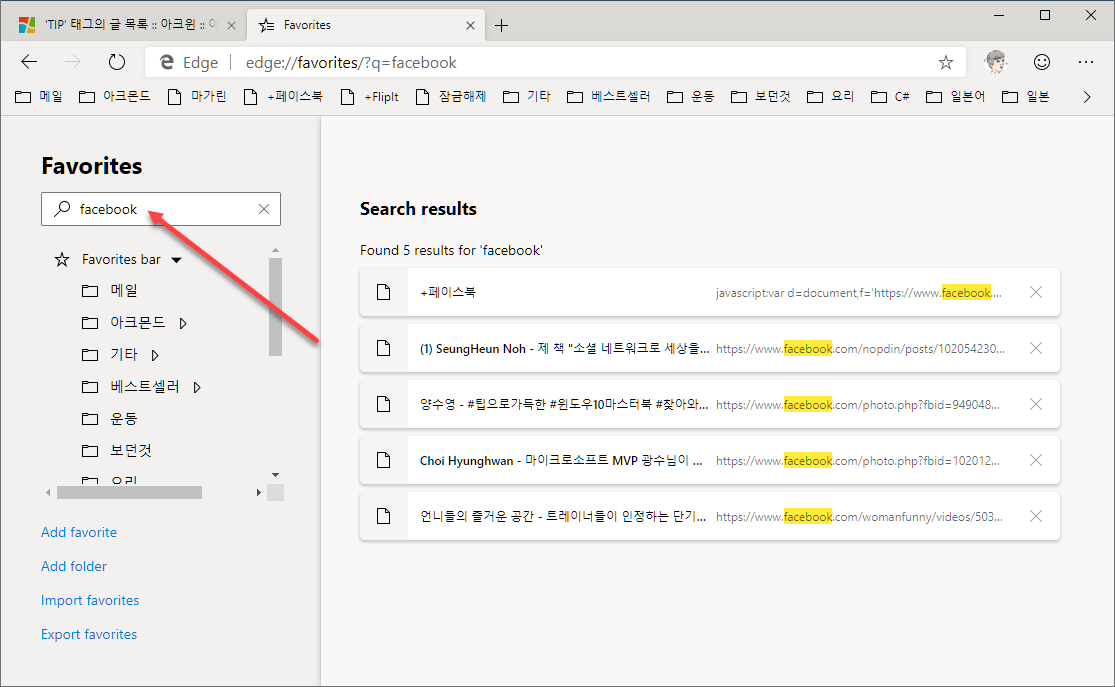Close the Favorites tab
The image size is (1115, 687).
coord(470,26)
